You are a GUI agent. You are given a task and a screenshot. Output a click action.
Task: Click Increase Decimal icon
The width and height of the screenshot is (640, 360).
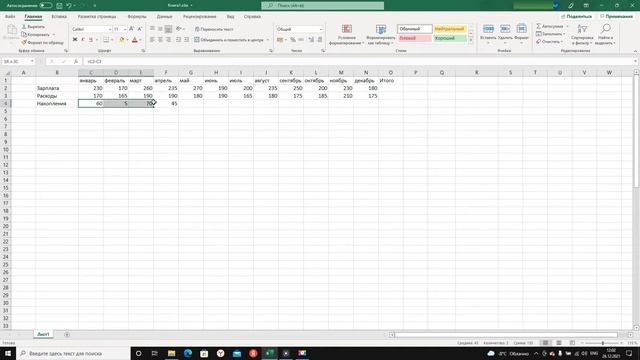[x=311, y=40]
